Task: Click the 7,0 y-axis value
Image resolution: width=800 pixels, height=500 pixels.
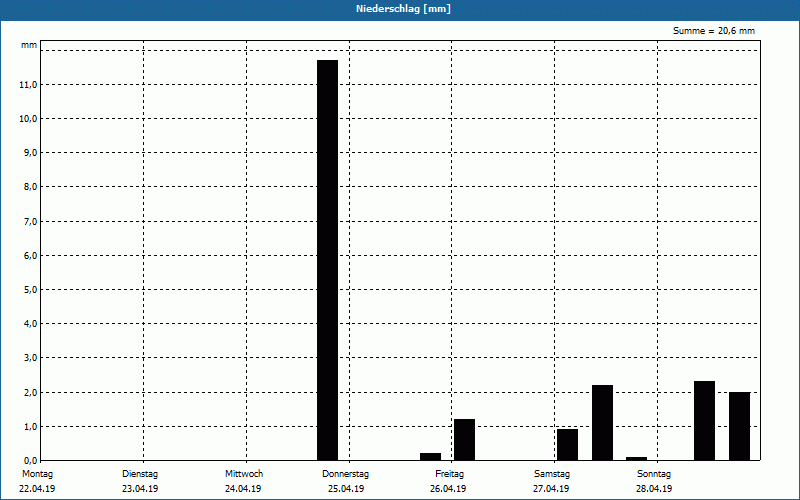Action: click(30, 221)
